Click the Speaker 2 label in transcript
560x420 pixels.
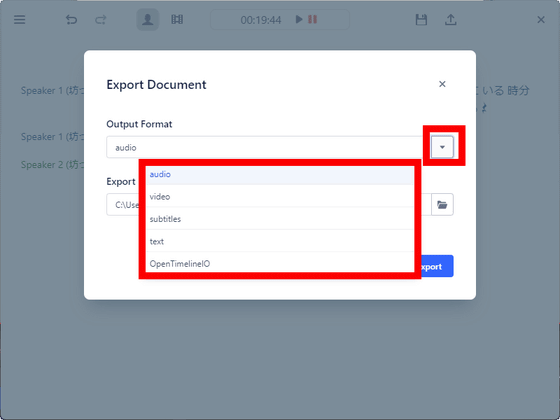(x=52, y=165)
